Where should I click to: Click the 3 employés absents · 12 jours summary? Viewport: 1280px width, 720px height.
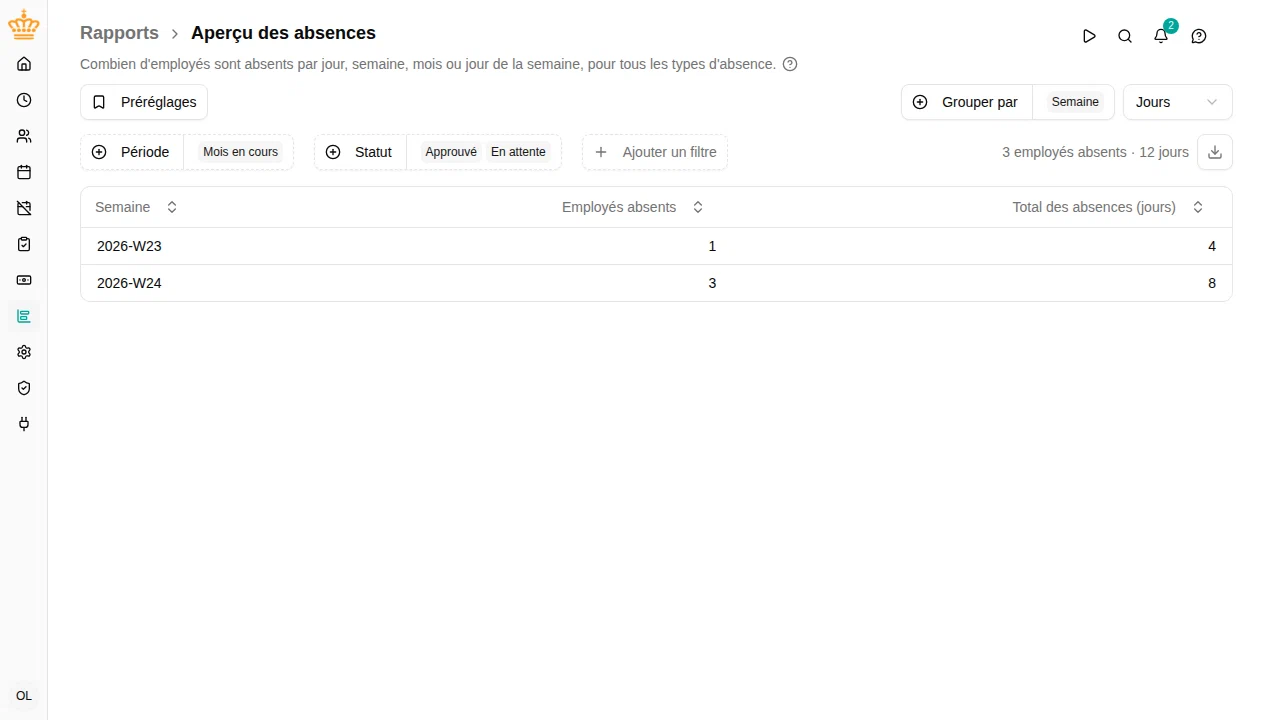pyautogui.click(x=1095, y=152)
